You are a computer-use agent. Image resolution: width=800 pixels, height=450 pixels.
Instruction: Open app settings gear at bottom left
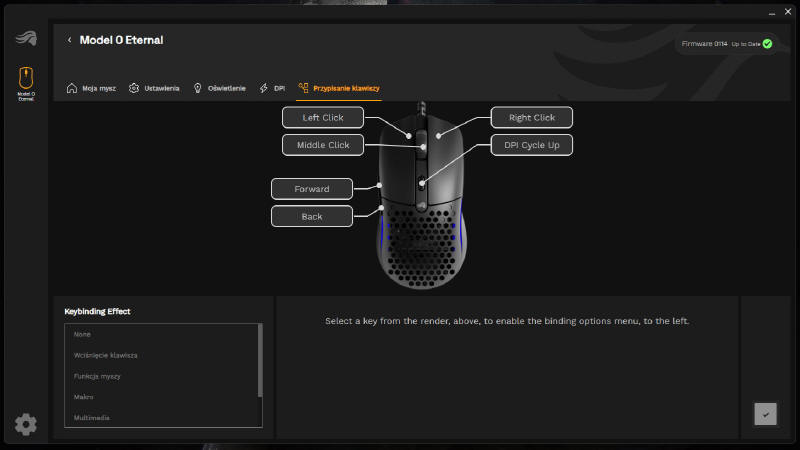(26, 424)
